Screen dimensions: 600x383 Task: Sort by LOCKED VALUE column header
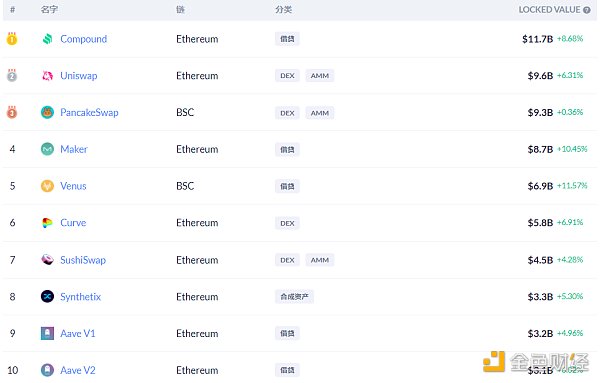(x=549, y=10)
